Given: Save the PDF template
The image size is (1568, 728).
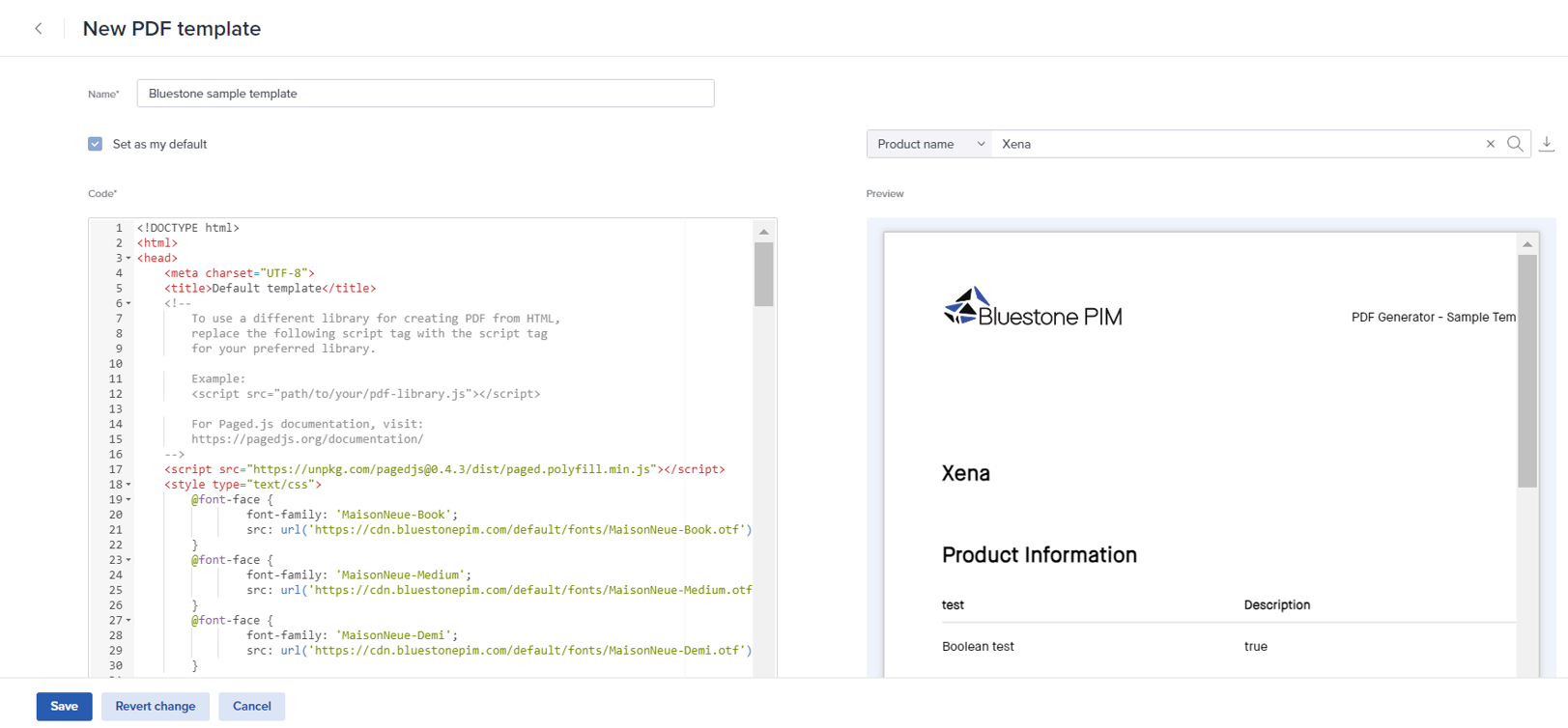Looking at the screenshot, I should pos(64,706).
